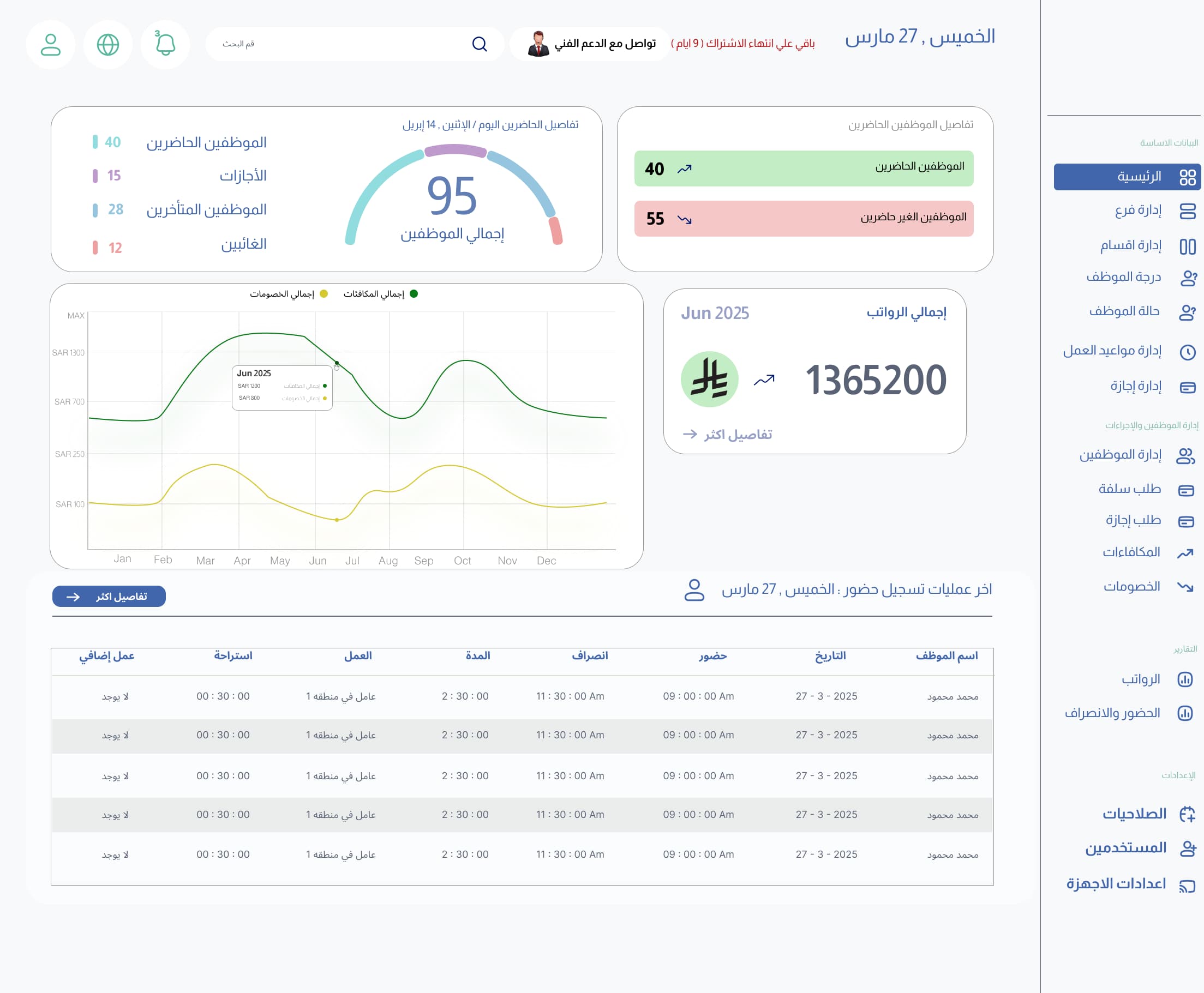Click inside the قم البحث search field
Screen dimensions: 1204x993
[355, 44]
